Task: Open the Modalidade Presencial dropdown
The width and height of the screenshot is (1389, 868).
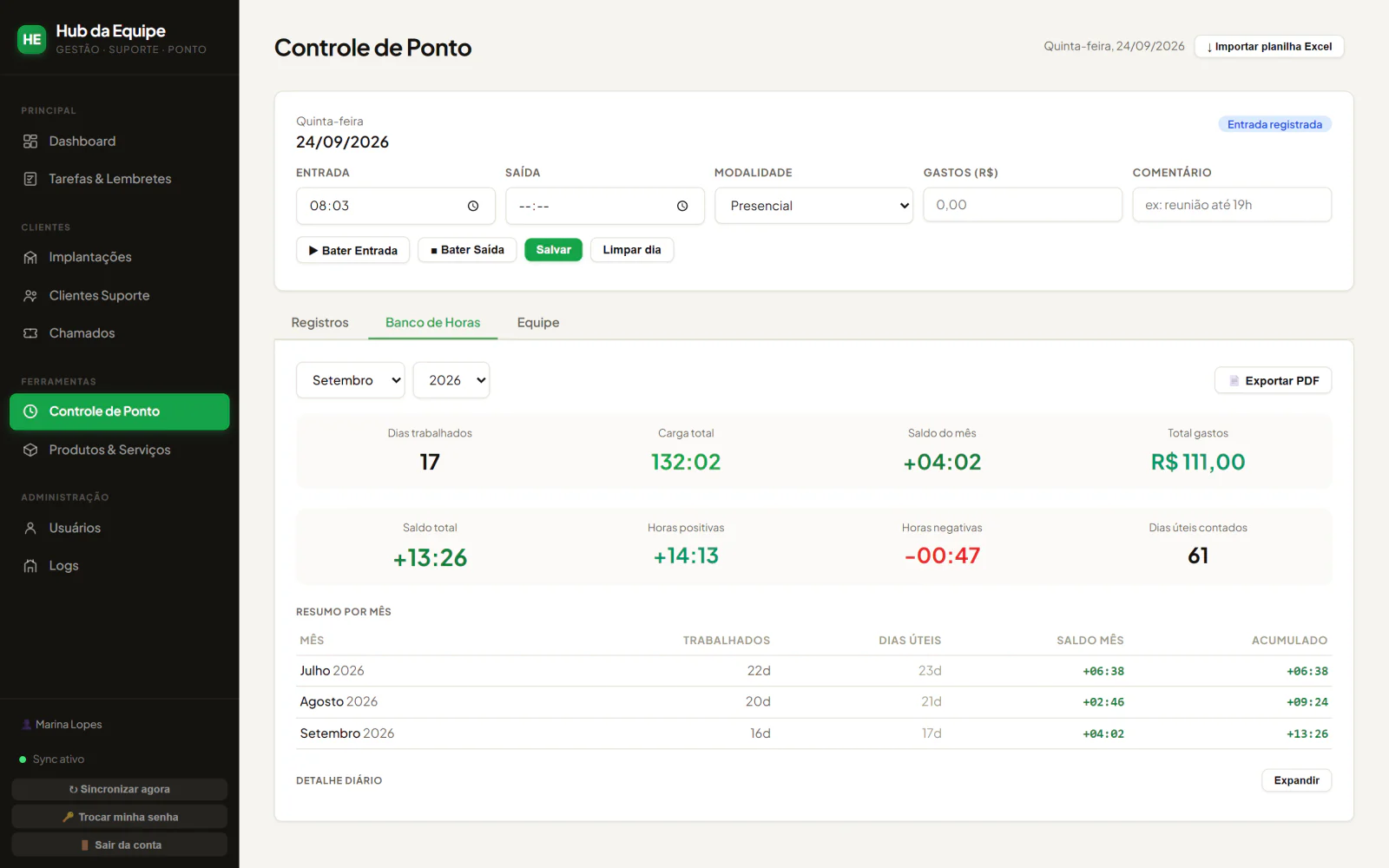Action: click(813, 206)
